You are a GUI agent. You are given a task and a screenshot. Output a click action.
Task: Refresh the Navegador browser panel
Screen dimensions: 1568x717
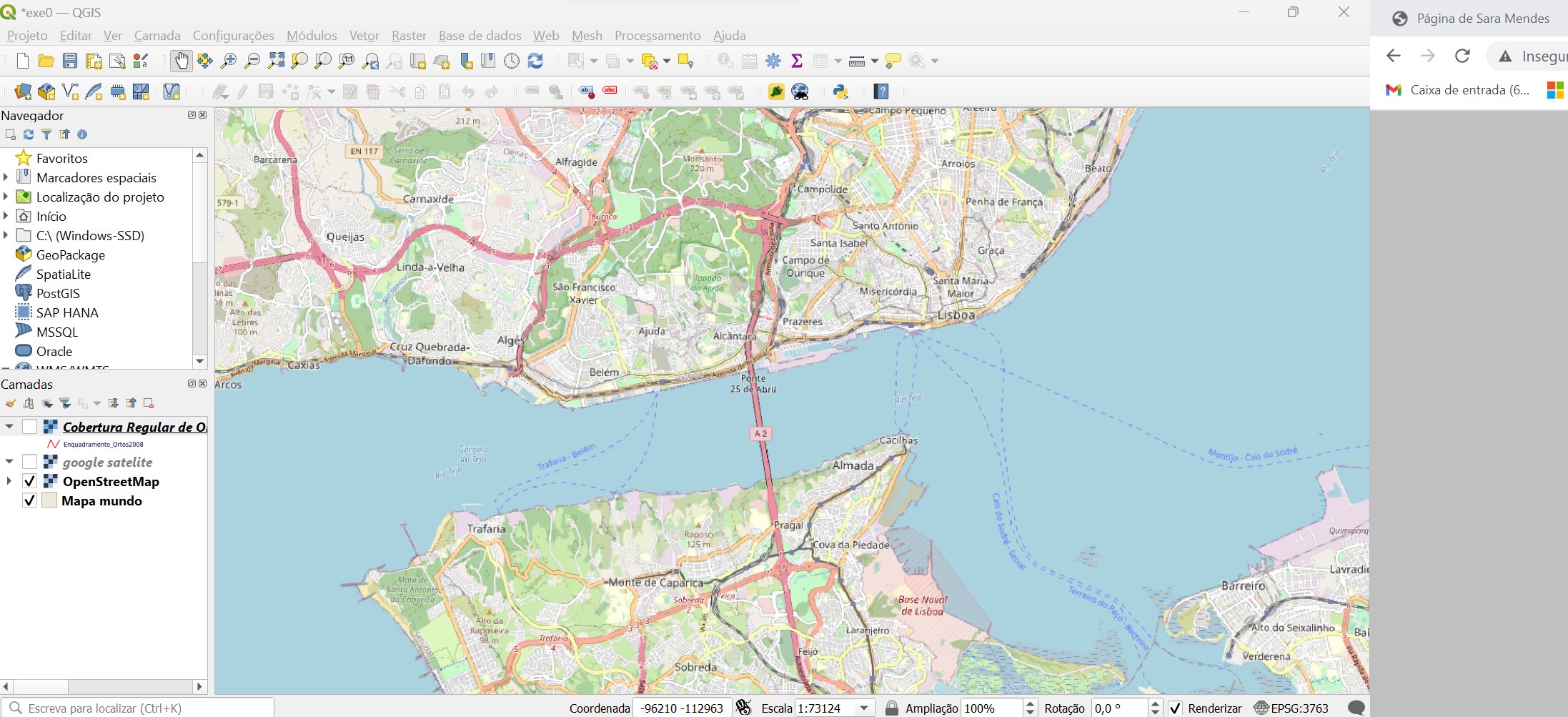tap(29, 134)
